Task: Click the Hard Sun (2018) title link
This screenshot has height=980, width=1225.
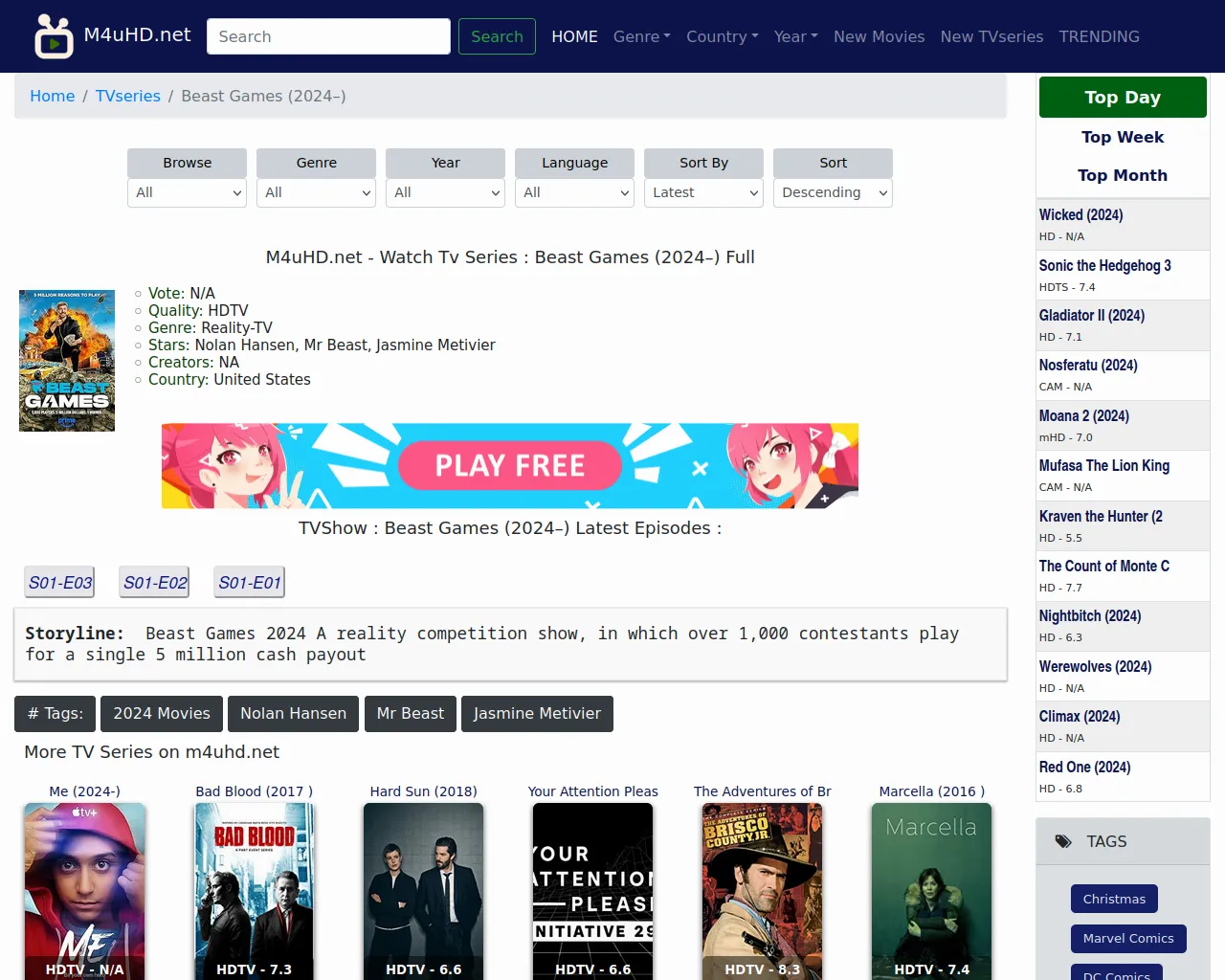Action: 424,791
